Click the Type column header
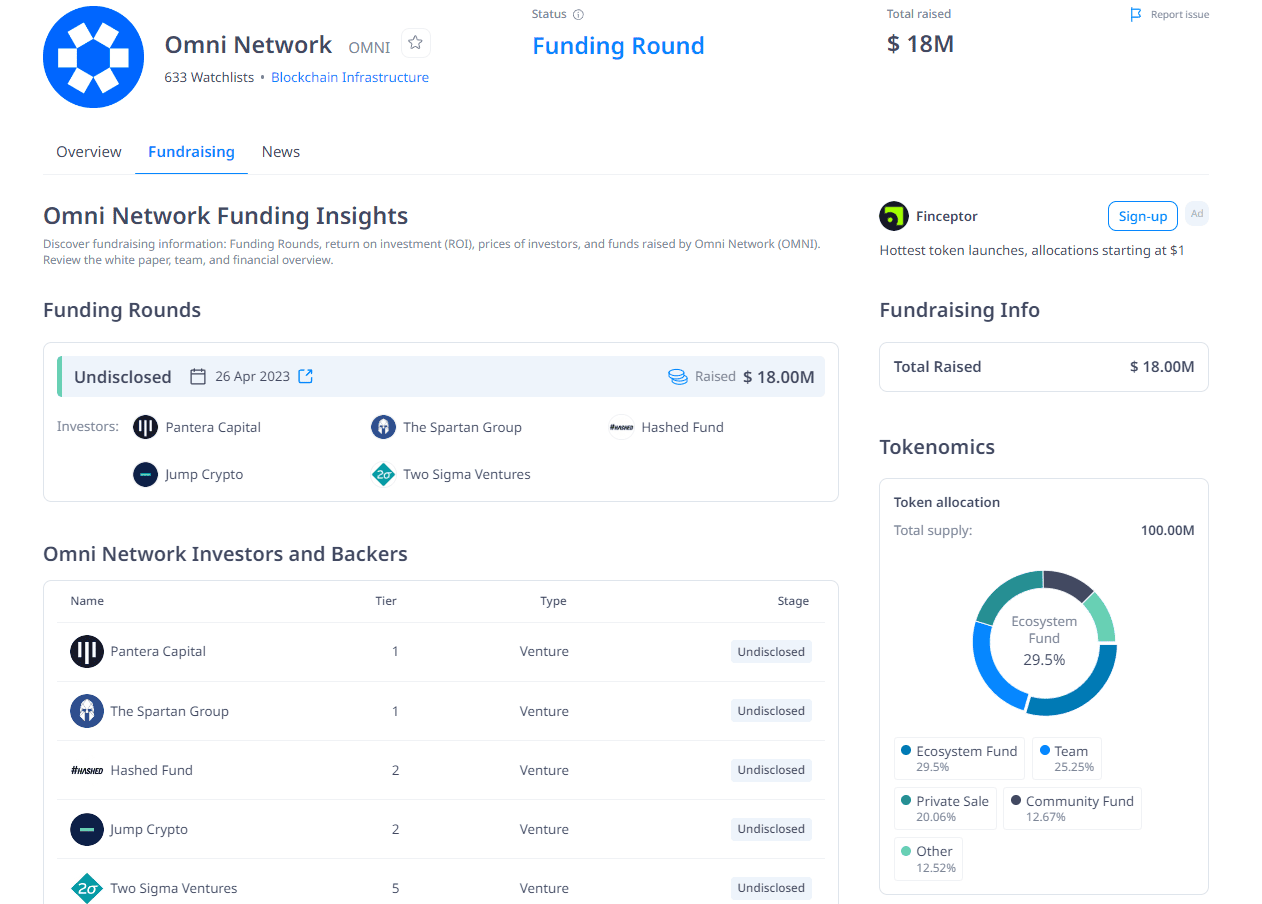 point(553,601)
